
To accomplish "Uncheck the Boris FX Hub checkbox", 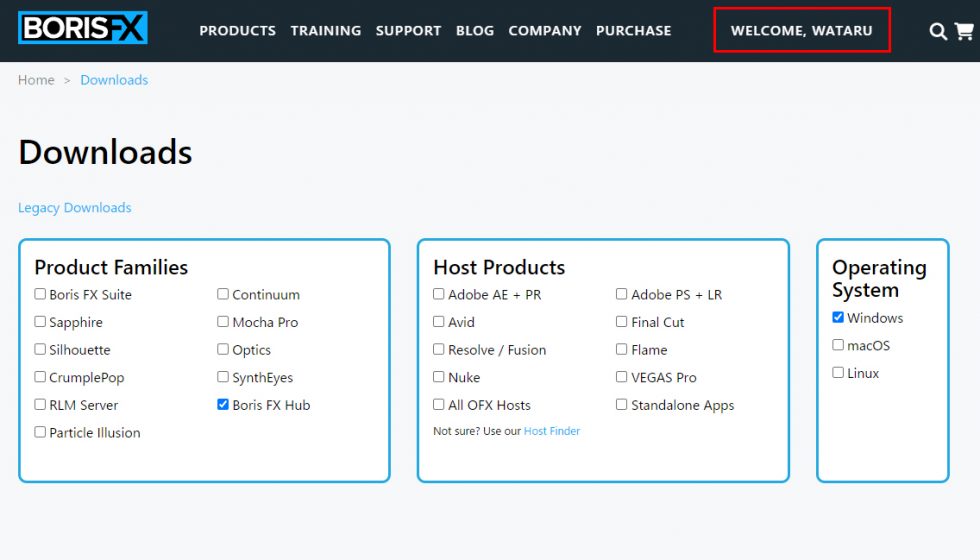I will click(223, 404).
